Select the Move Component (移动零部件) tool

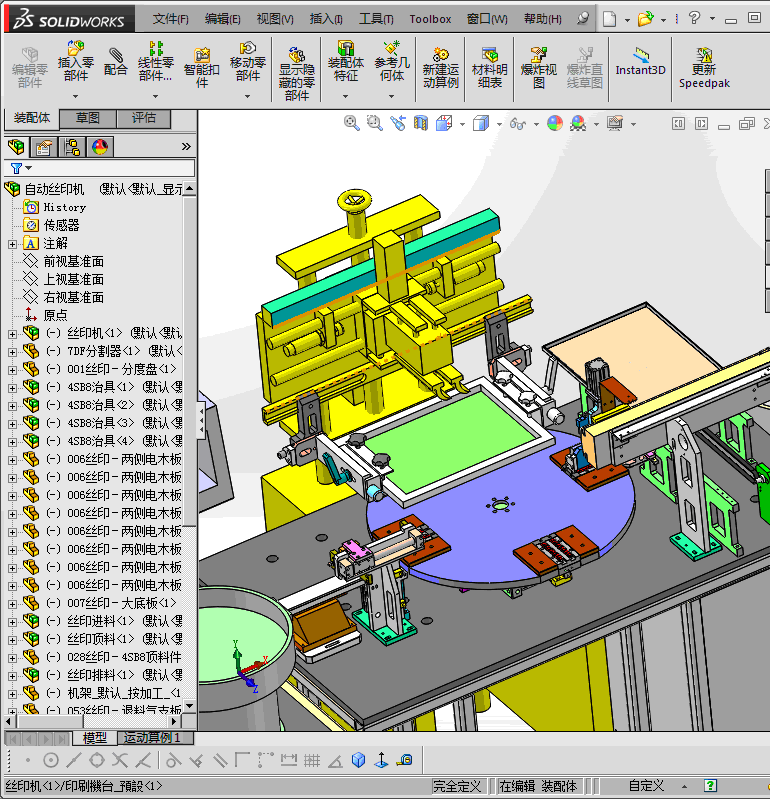pos(248,61)
